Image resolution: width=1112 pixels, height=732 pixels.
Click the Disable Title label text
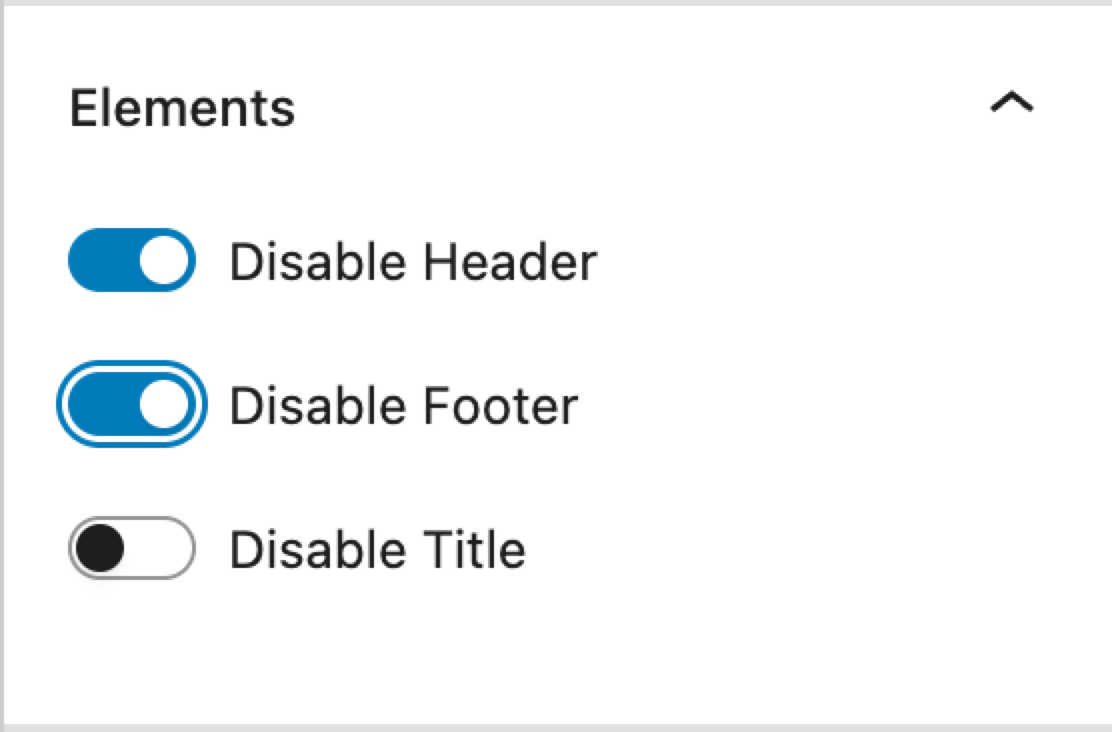point(377,549)
